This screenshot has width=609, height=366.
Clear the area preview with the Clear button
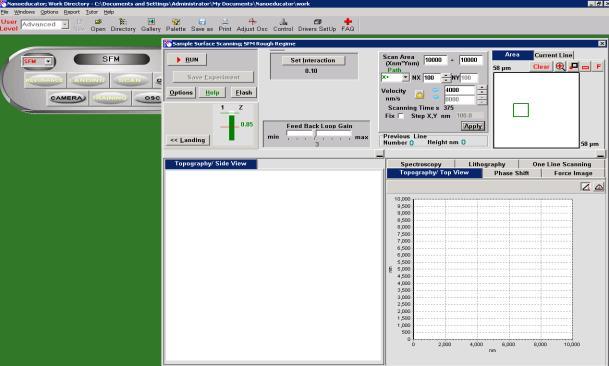coord(541,67)
